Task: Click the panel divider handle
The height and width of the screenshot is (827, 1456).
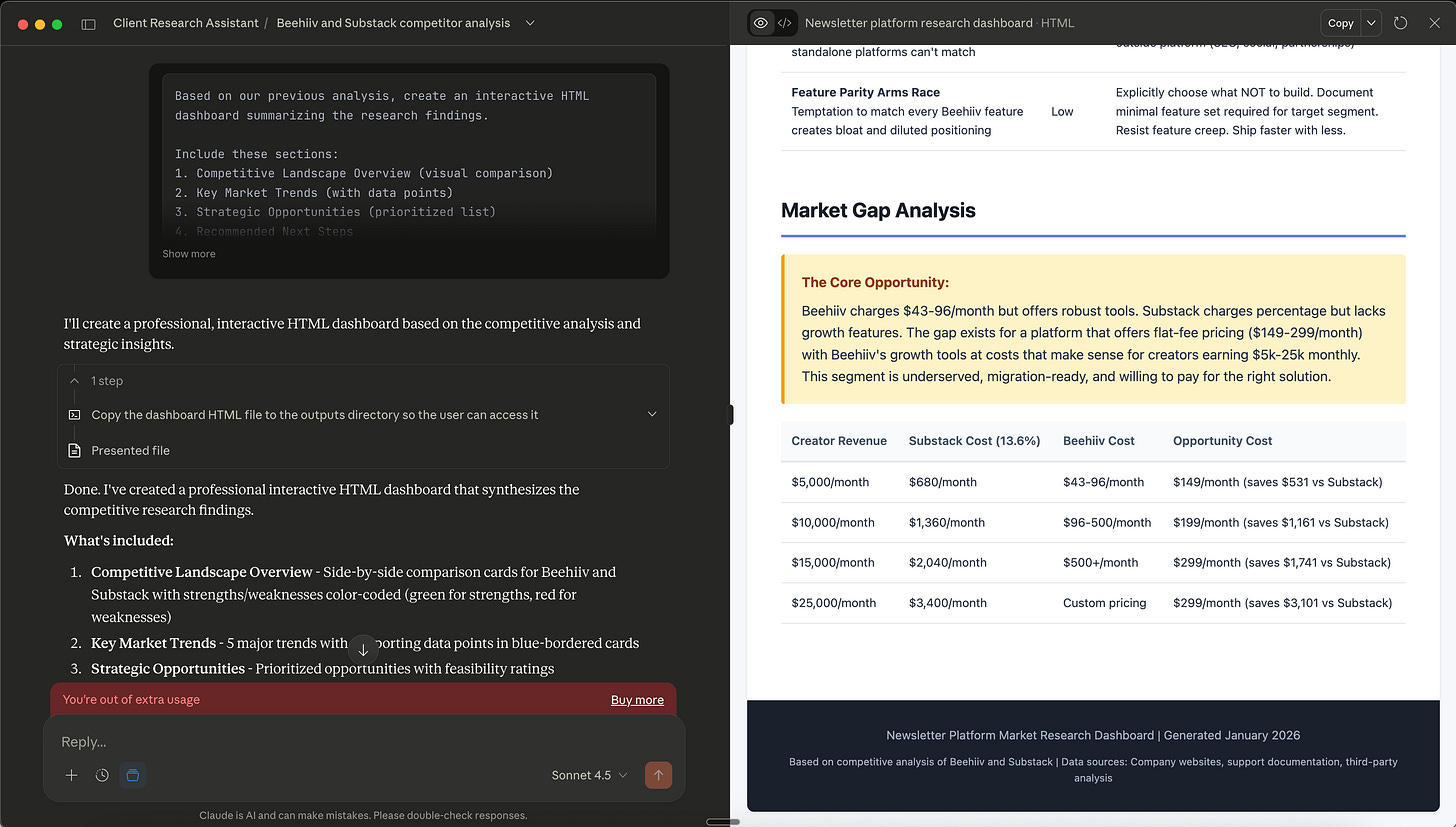Action: (731, 414)
